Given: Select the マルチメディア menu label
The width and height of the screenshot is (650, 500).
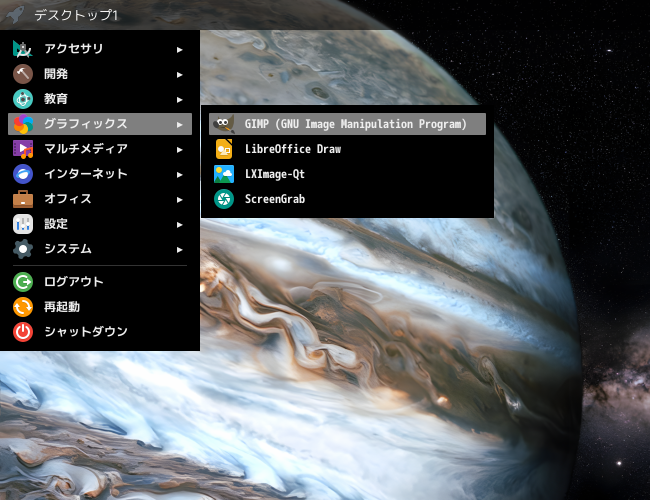Looking at the screenshot, I should [x=86, y=149].
